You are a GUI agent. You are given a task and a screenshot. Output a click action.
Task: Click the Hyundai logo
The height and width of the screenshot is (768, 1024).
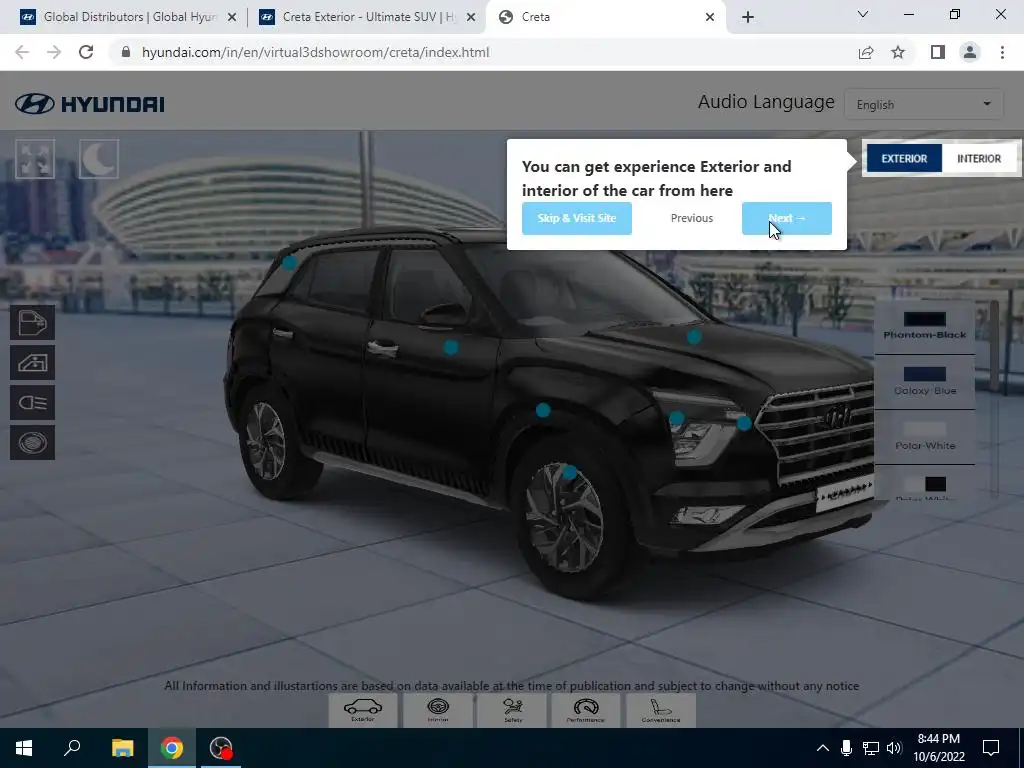90,104
